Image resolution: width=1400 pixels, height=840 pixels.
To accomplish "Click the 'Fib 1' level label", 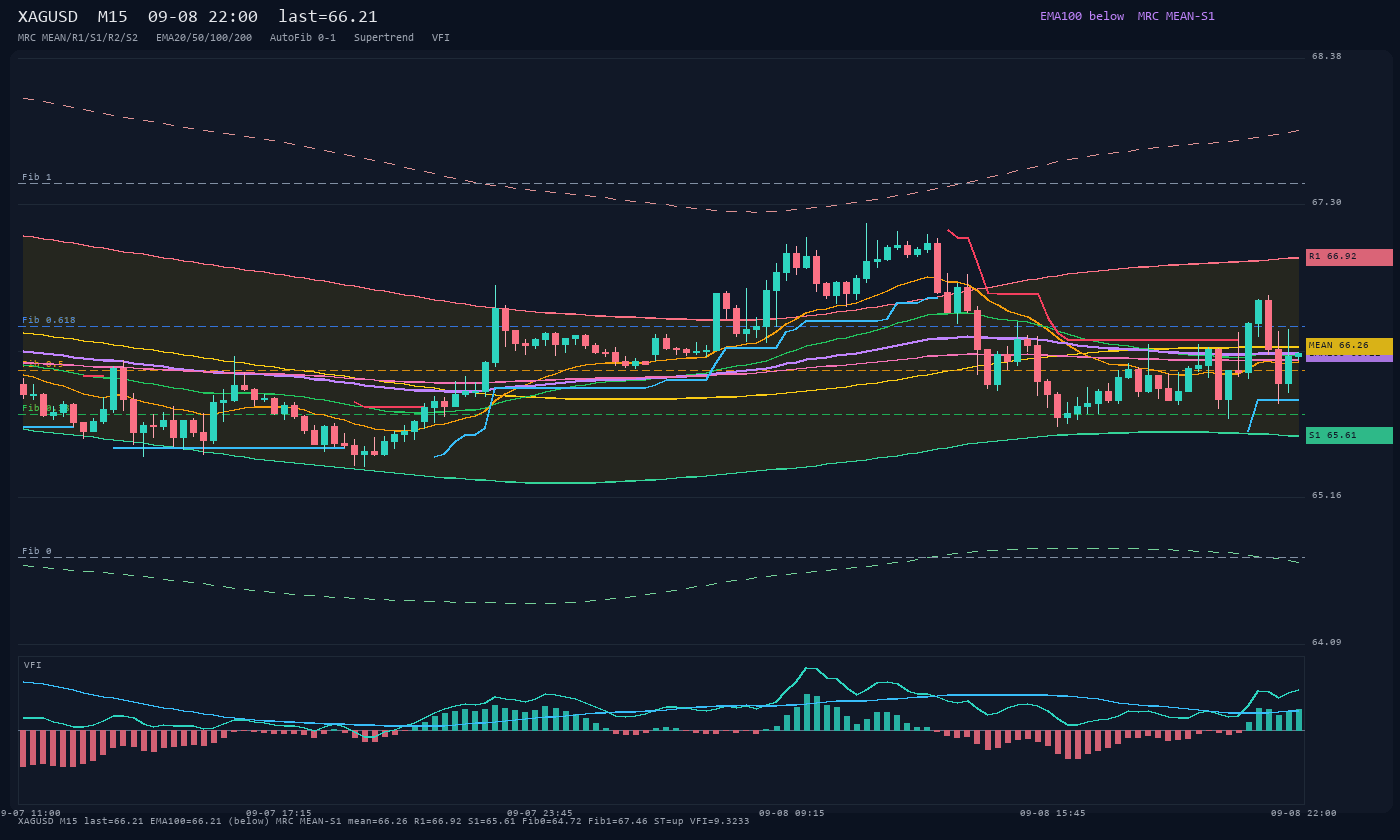I will click(37, 177).
